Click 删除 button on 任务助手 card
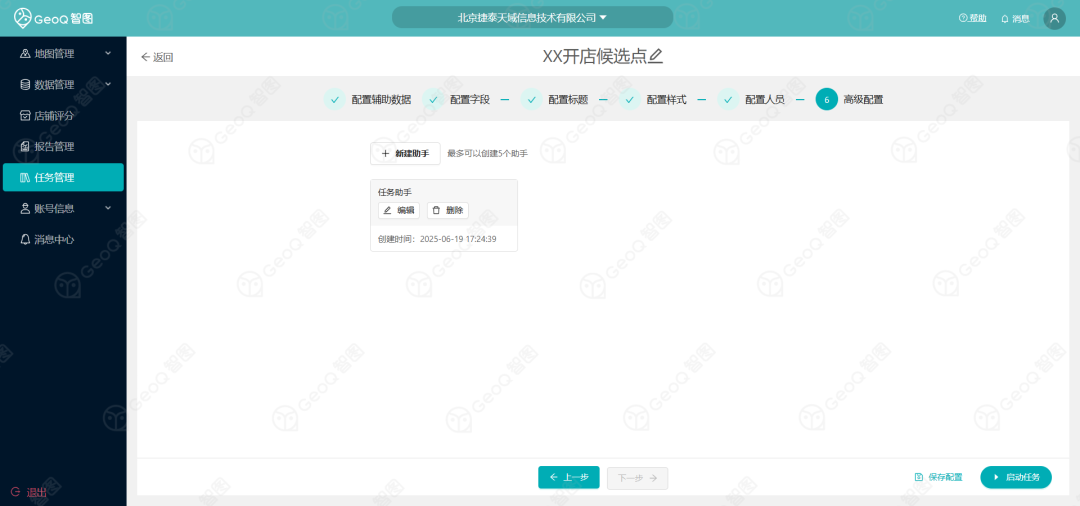Viewport: 1080px width, 506px height. pos(448,211)
